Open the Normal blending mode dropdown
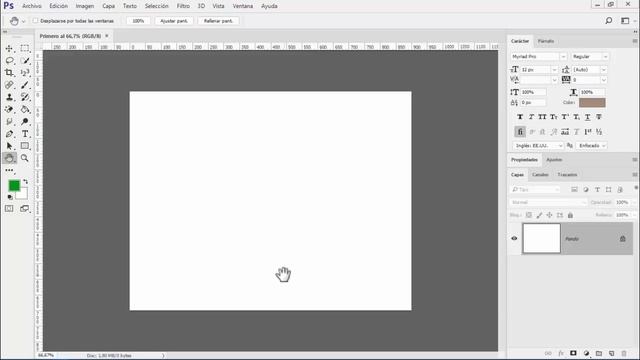 [x=549, y=202]
